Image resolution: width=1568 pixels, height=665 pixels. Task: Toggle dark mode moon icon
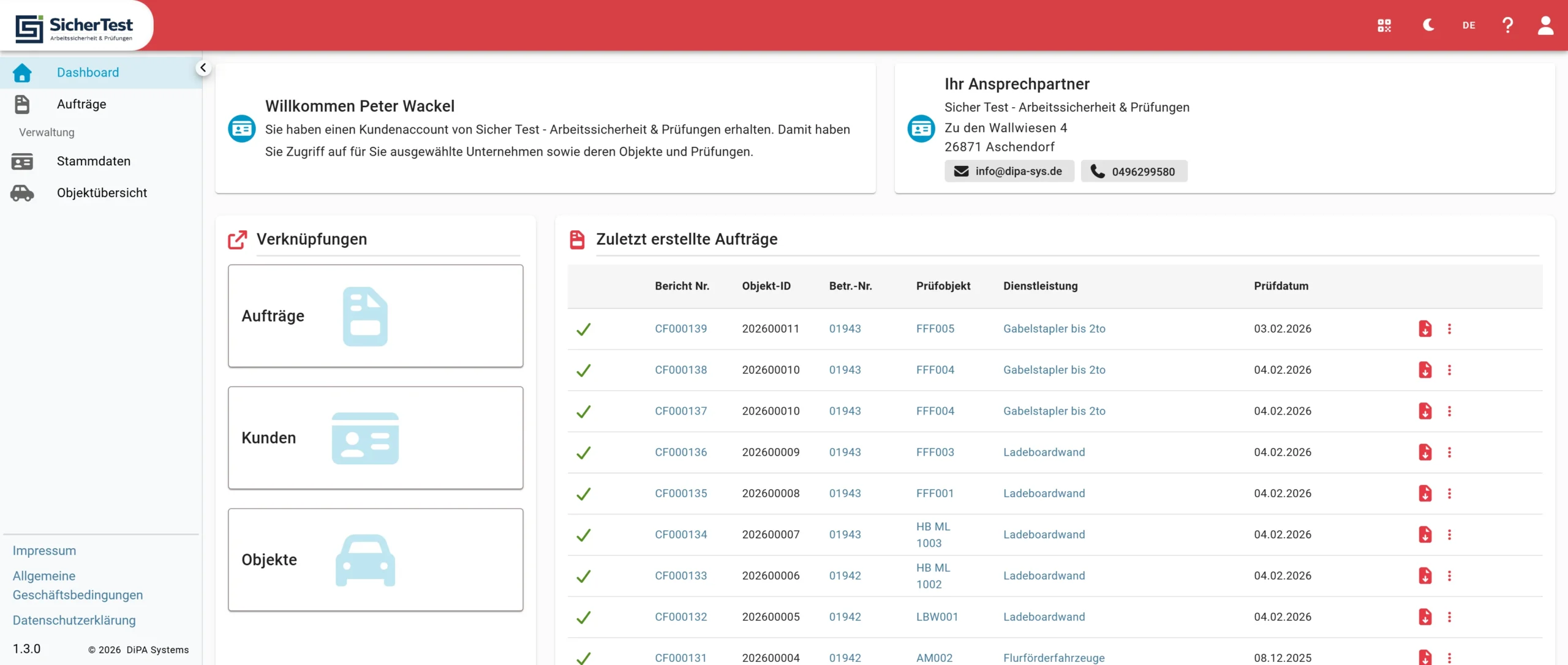1428,25
